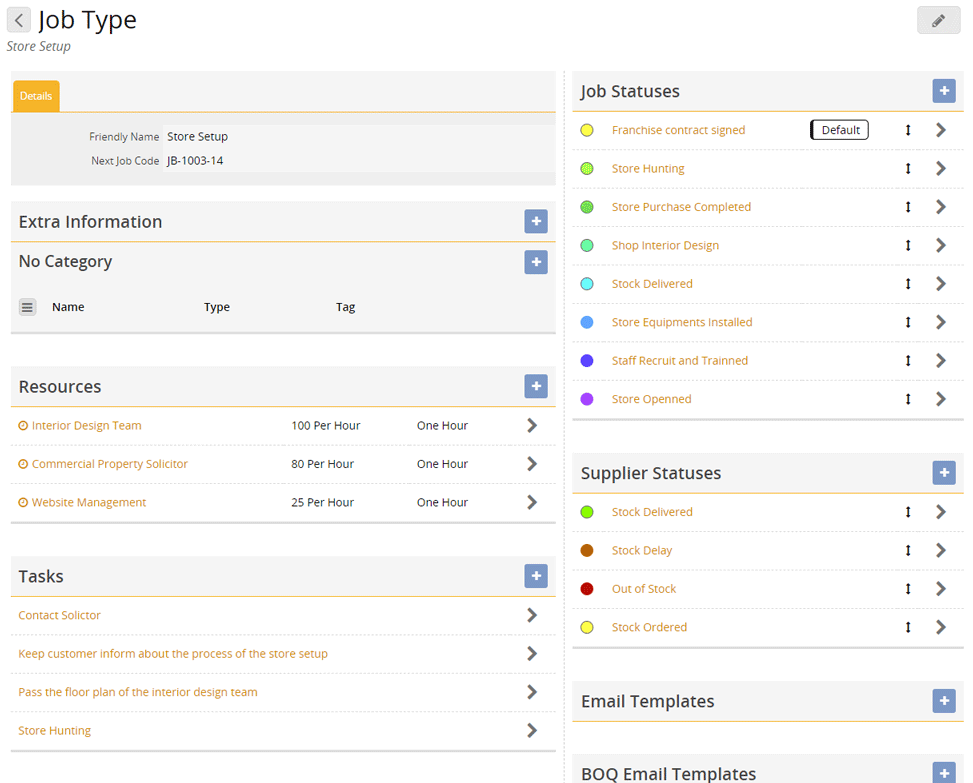Click Next Job Code field JB-1003-14

(359, 161)
